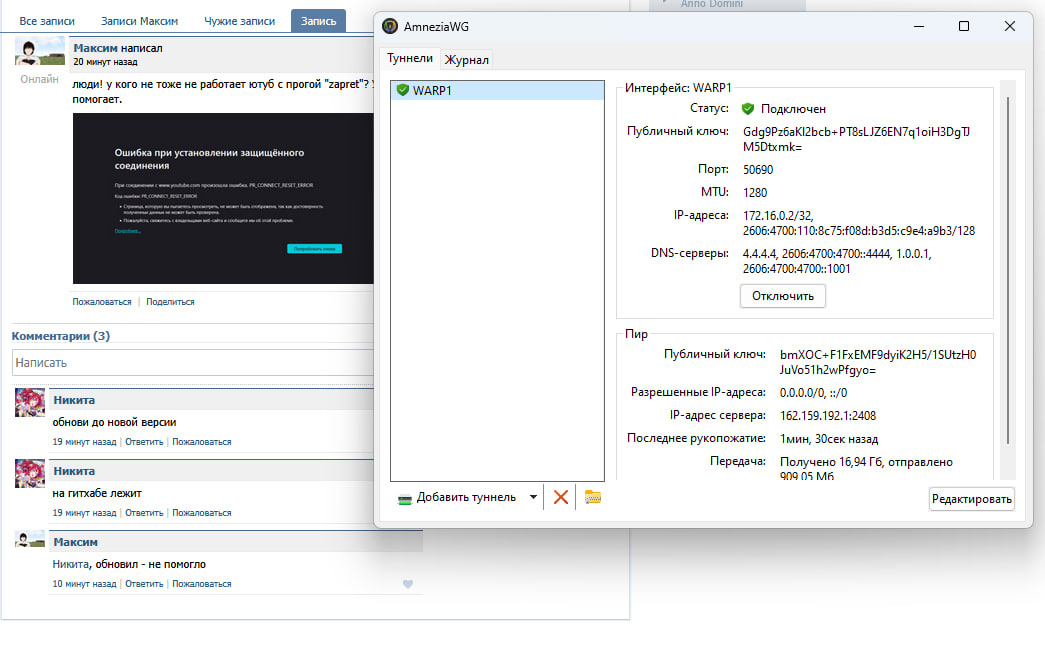Open Никита's avatar on 'на гитхабе лежит' comment
The height and width of the screenshot is (658, 1045).
(30, 473)
